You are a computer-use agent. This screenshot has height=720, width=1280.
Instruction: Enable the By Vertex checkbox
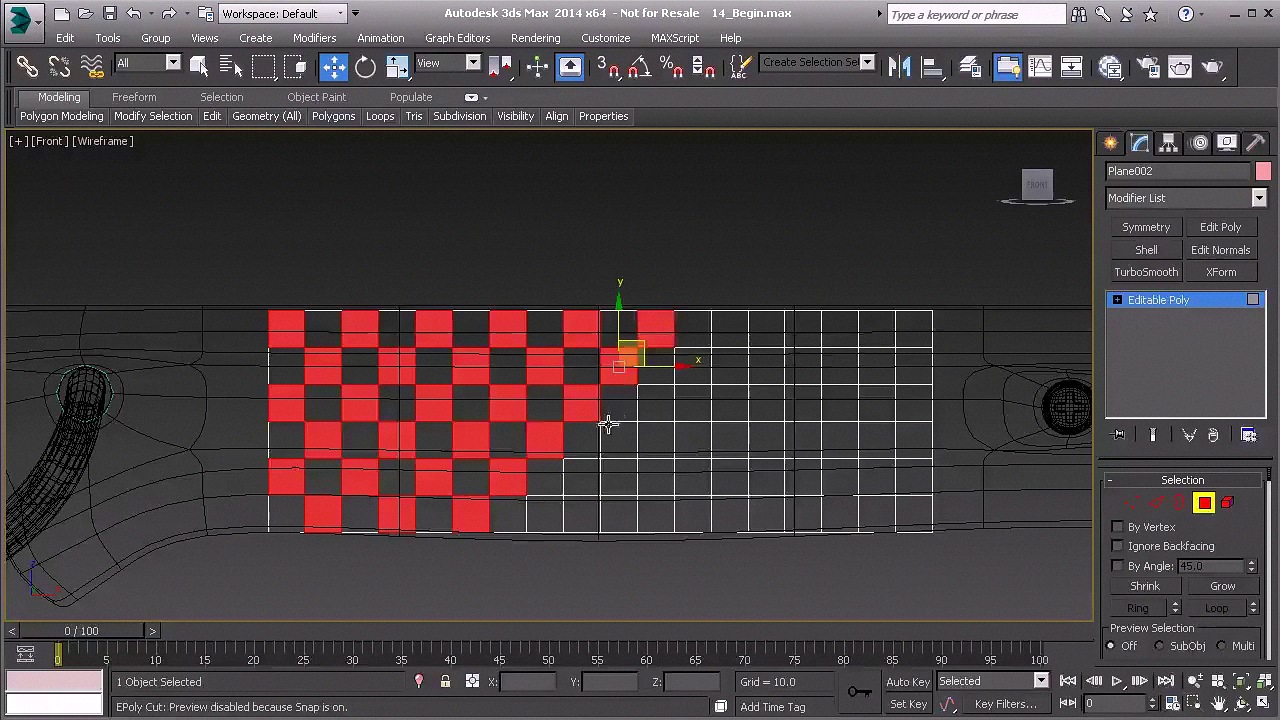1117,527
